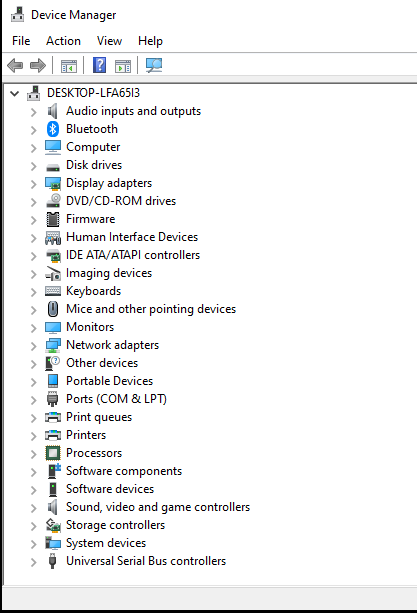Click the blue Help question-mark toolbar icon
This screenshot has height=613, width=417.
click(99, 65)
